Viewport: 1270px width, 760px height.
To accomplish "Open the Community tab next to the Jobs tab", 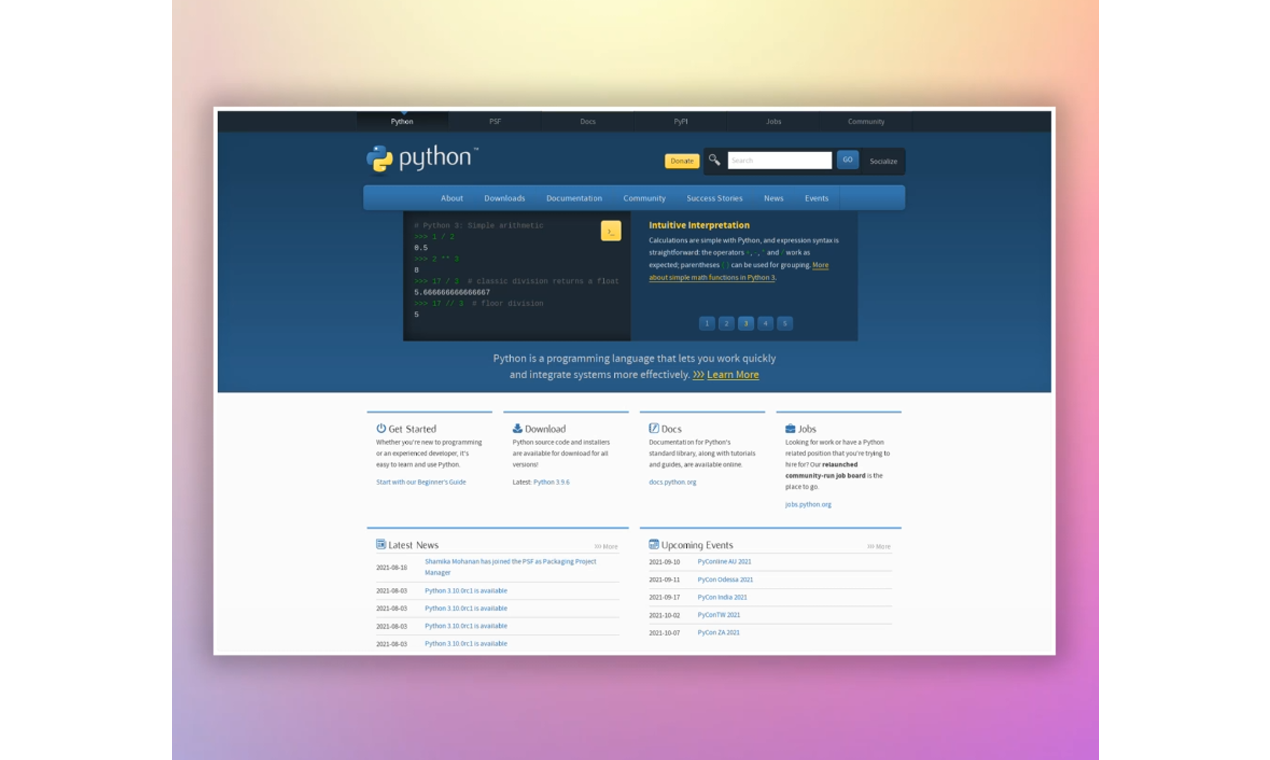I will pos(866,121).
